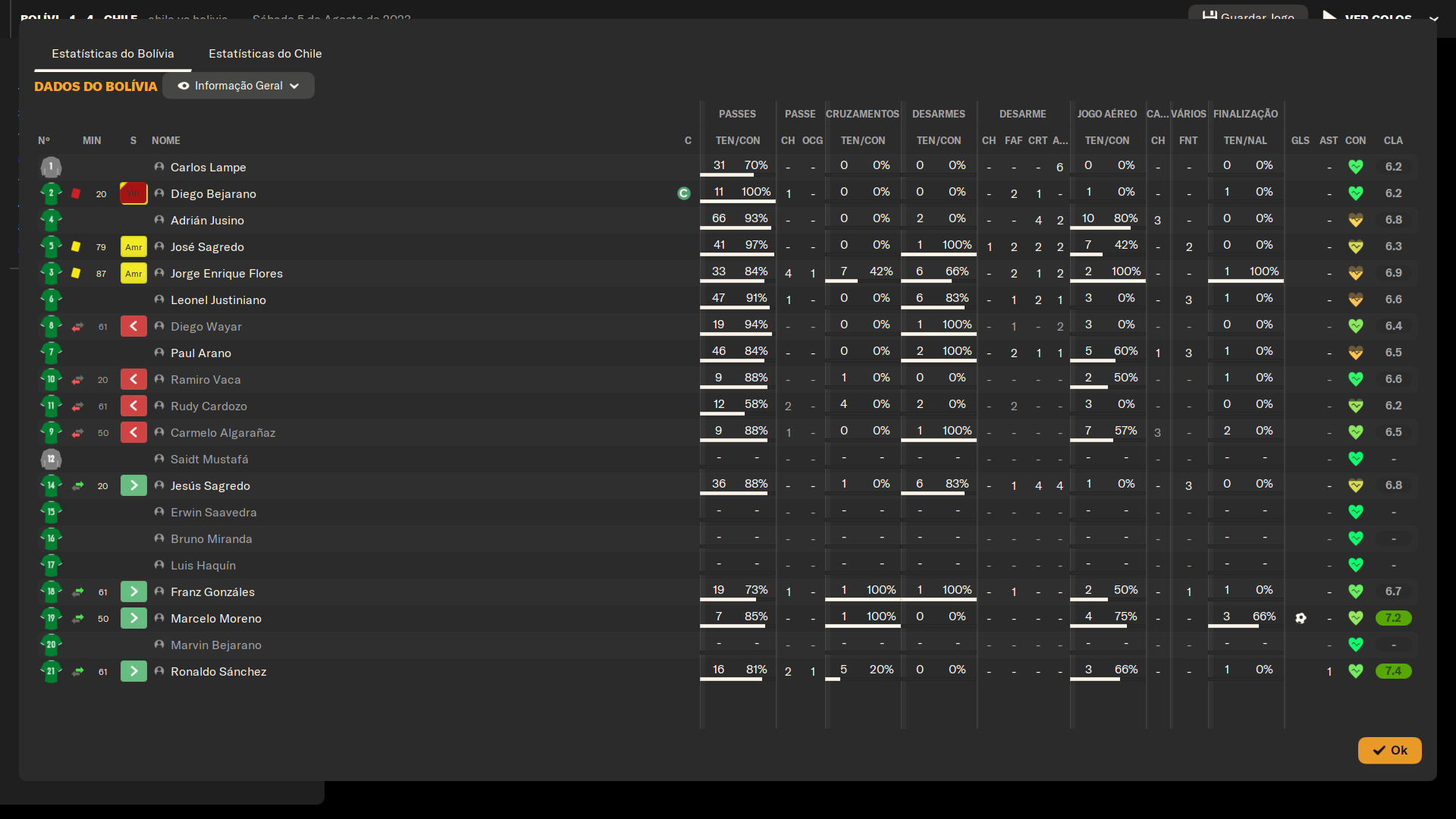
Task: Select the Estatísticas do Bolívia tab
Action: click(112, 53)
